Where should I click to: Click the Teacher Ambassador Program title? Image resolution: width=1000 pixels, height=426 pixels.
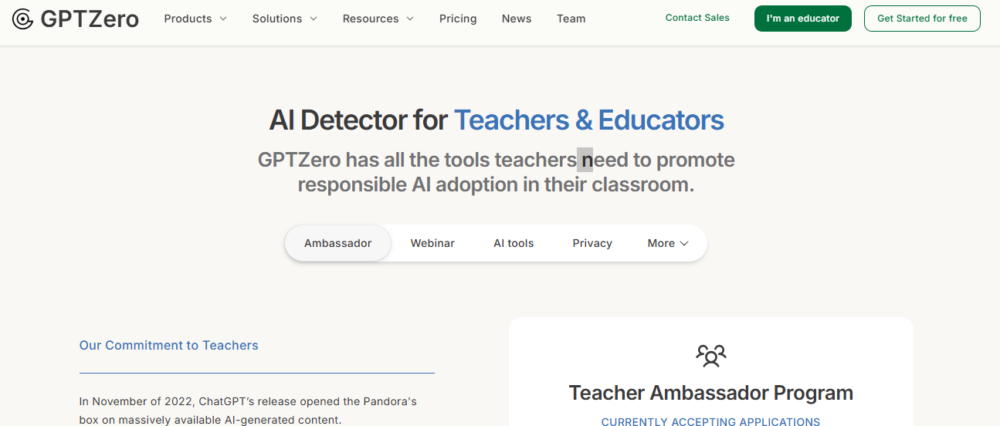(x=711, y=392)
